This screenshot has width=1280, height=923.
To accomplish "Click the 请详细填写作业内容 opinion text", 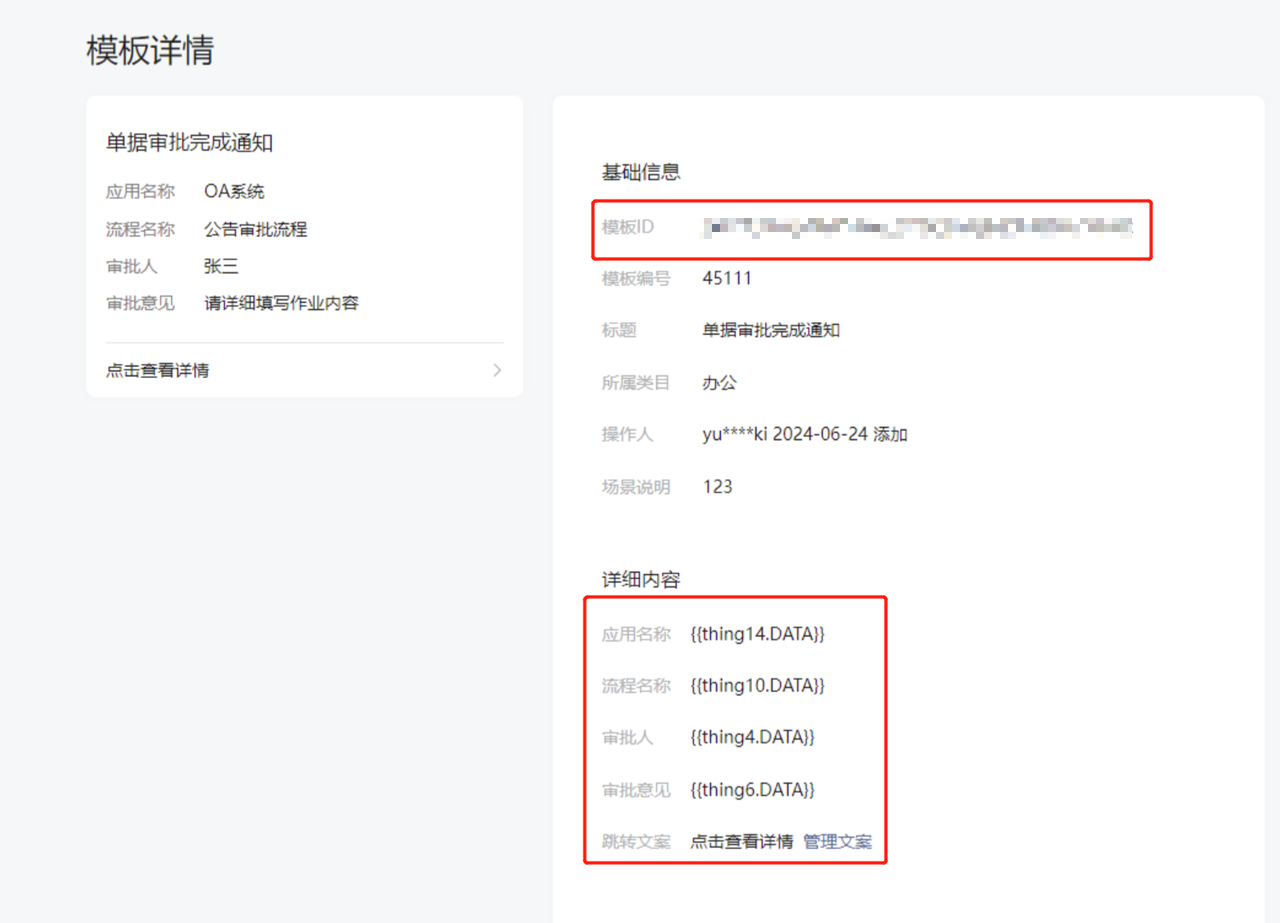I will tap(281, 303).
